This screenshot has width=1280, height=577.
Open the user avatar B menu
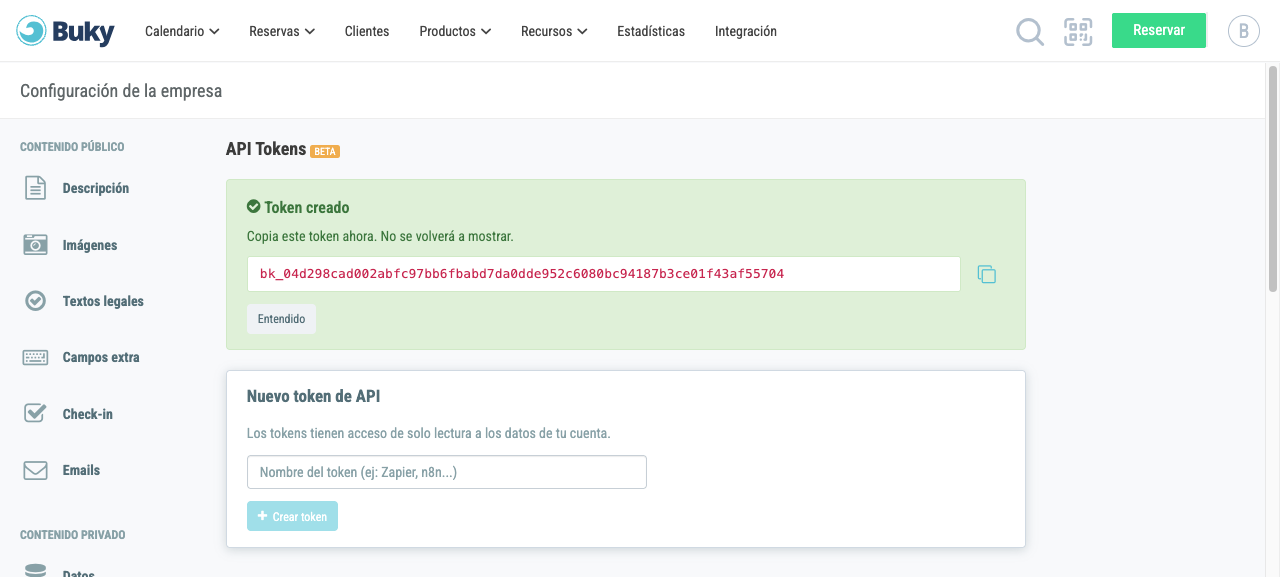1243,31
